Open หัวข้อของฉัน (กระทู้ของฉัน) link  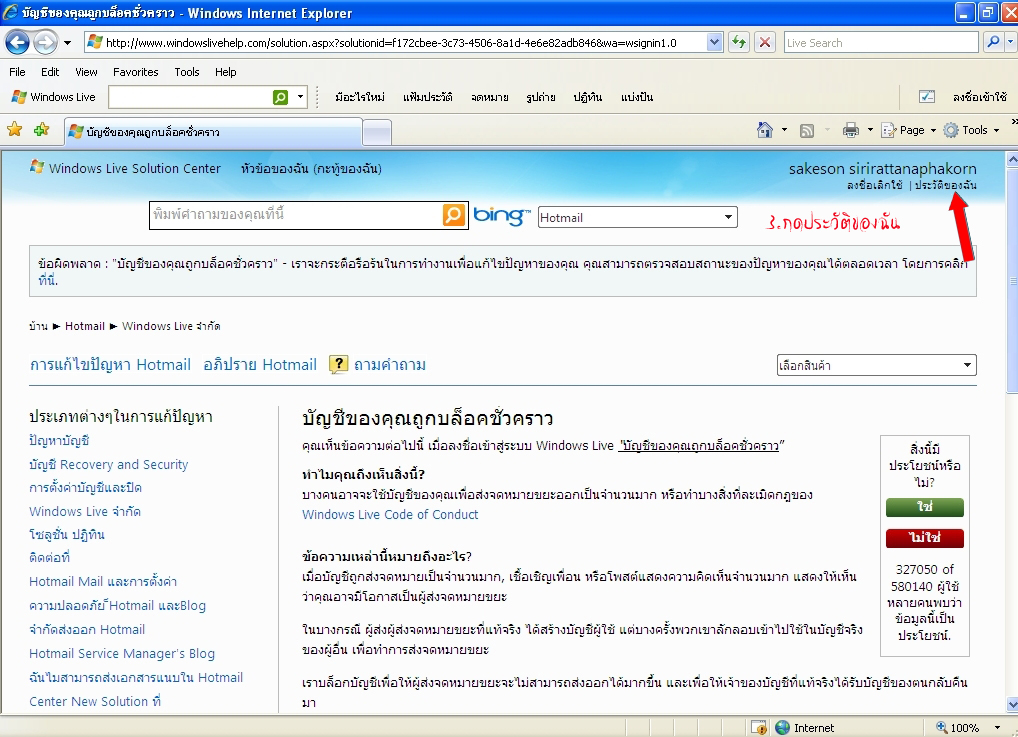[x=311, y=169]
